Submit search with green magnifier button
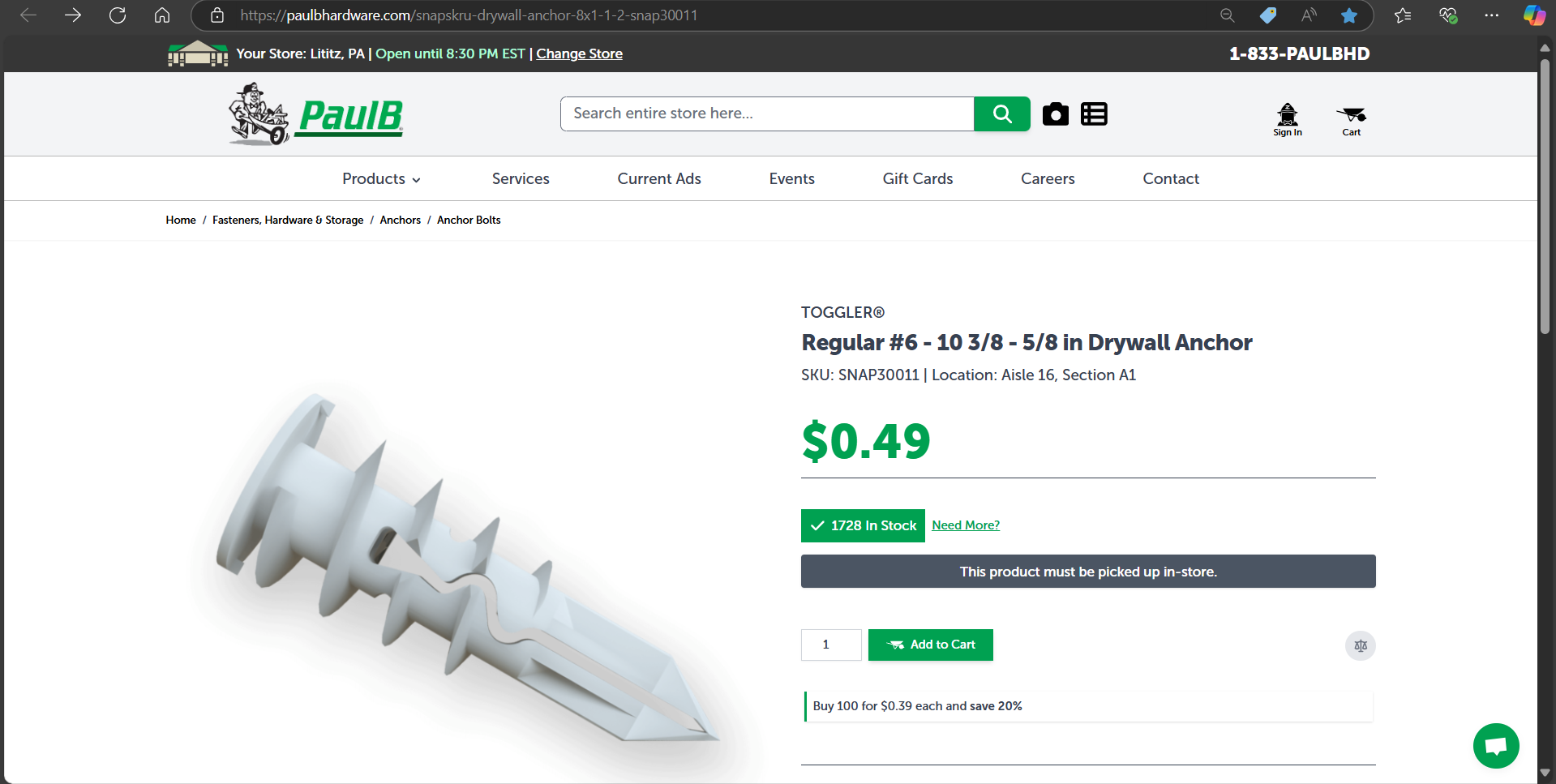The height and width of the screenshot is (784, 1556). tap(1002, 114)
